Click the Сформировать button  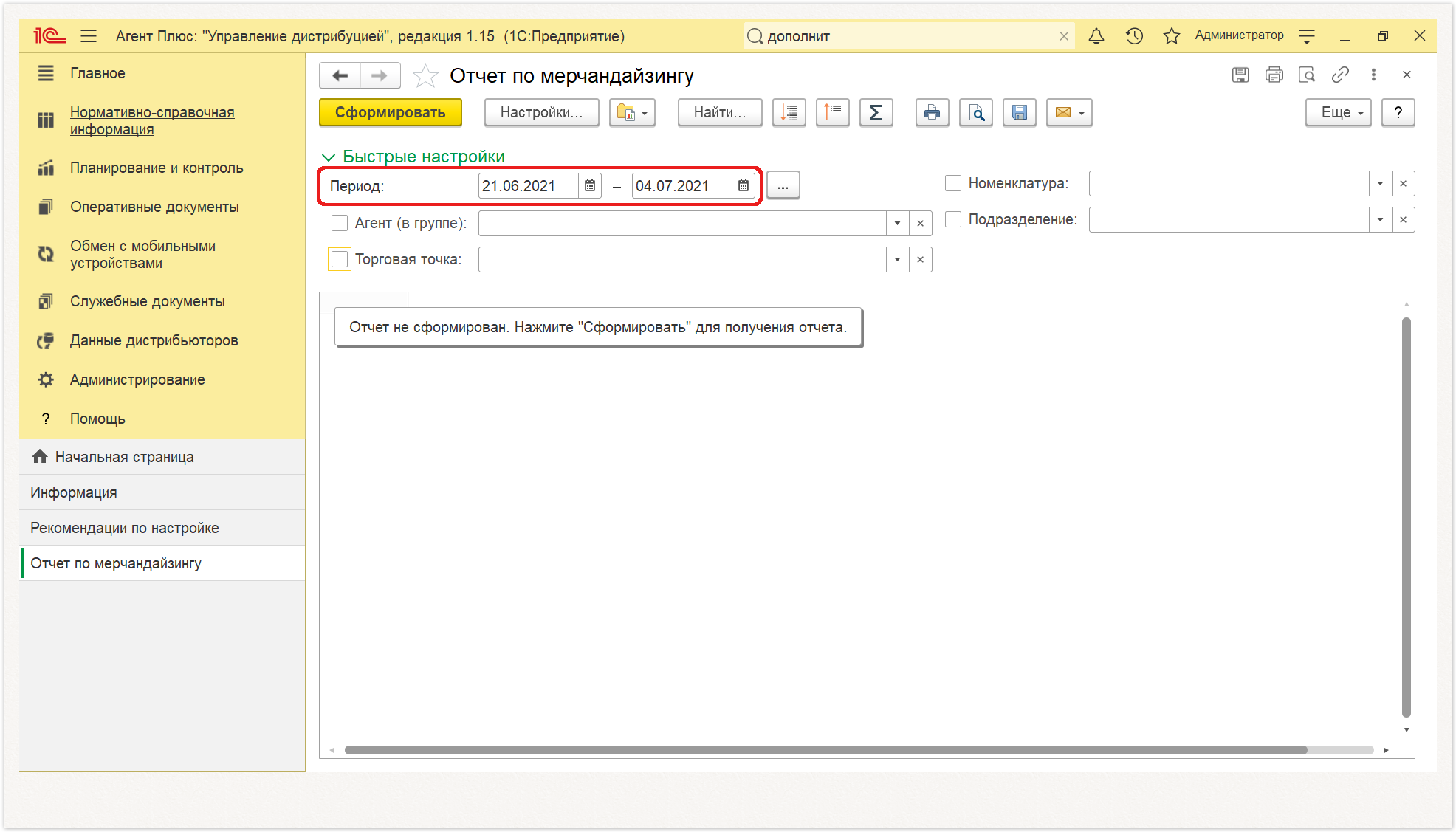[391, 112]
